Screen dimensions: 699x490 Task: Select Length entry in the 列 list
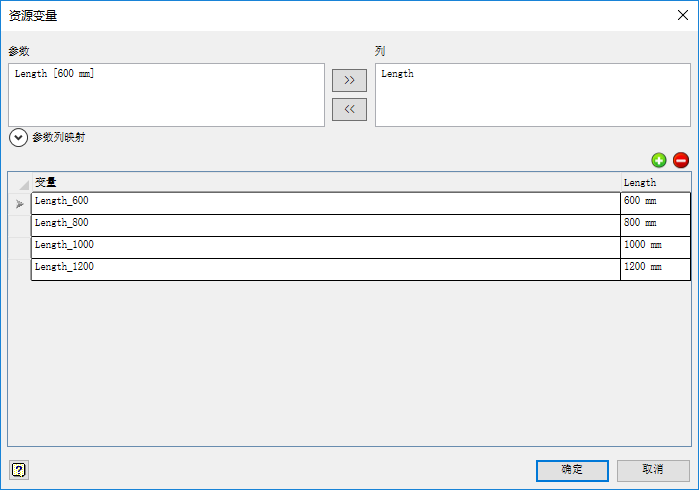pos(397,74)
